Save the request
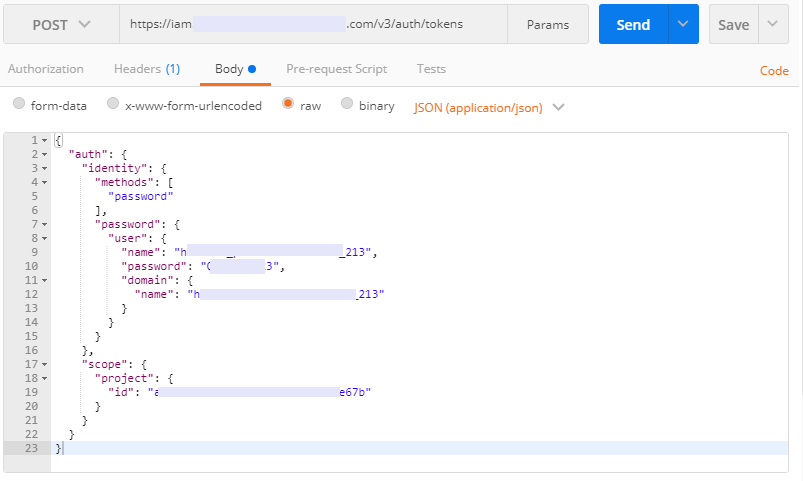The height and width of the screenshot is (481, 803). [x=733, y=25]
